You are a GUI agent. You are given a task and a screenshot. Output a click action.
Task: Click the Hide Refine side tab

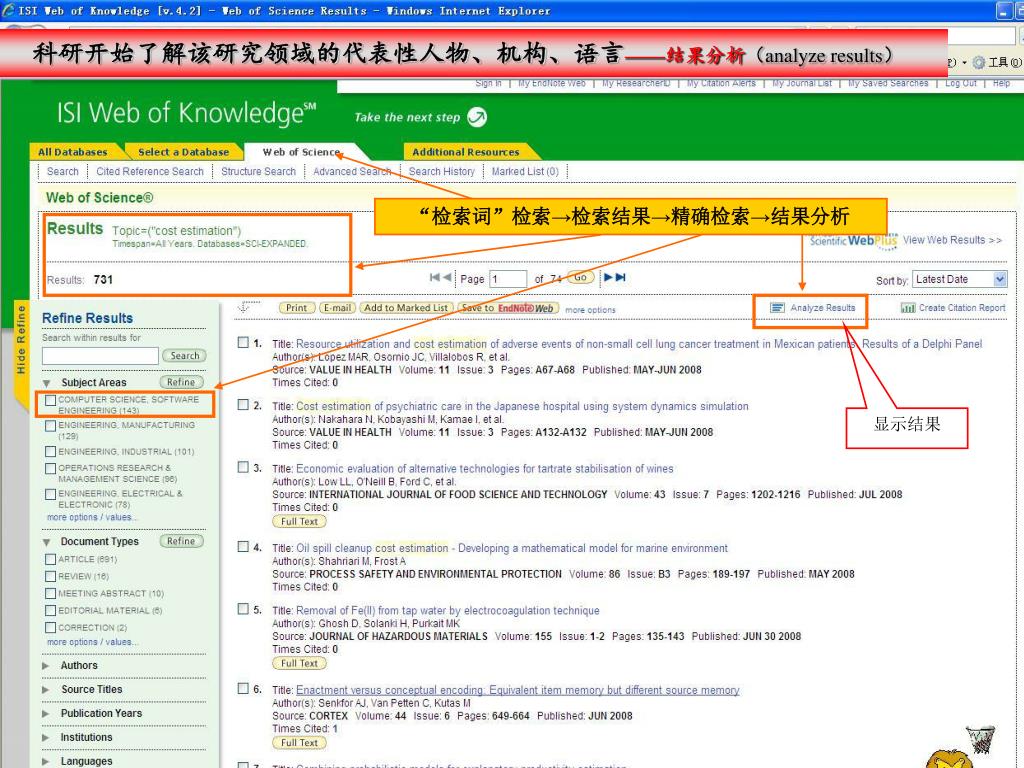tap(21, 340)
